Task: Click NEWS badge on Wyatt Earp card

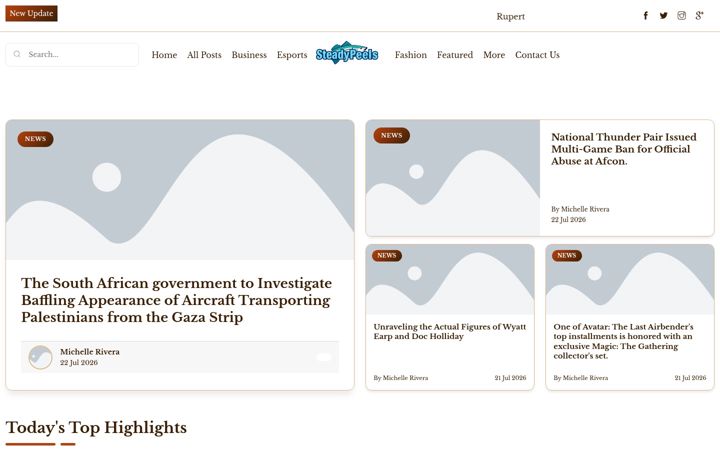Action: [387, 255]
